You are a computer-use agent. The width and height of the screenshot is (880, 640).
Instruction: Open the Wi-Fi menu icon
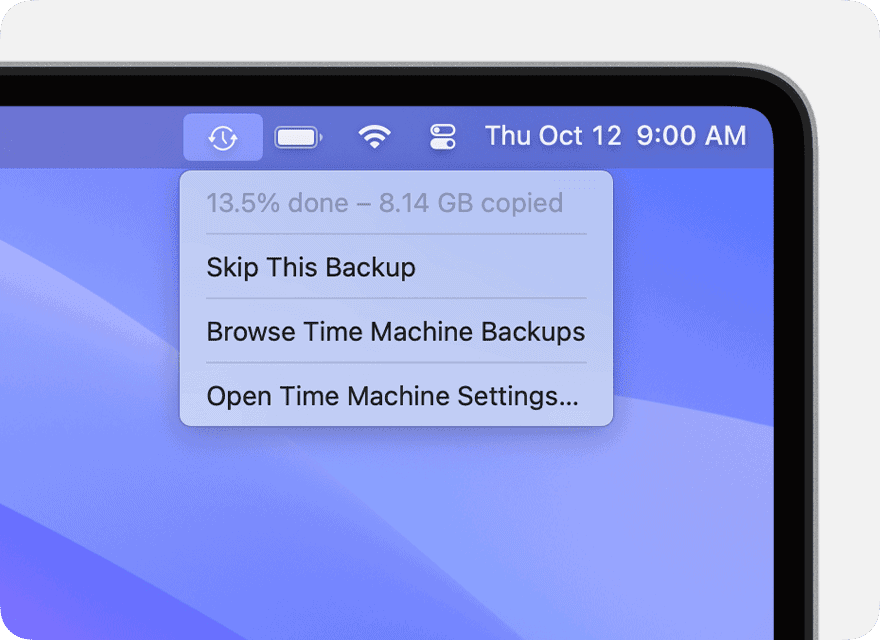(374, 136)
